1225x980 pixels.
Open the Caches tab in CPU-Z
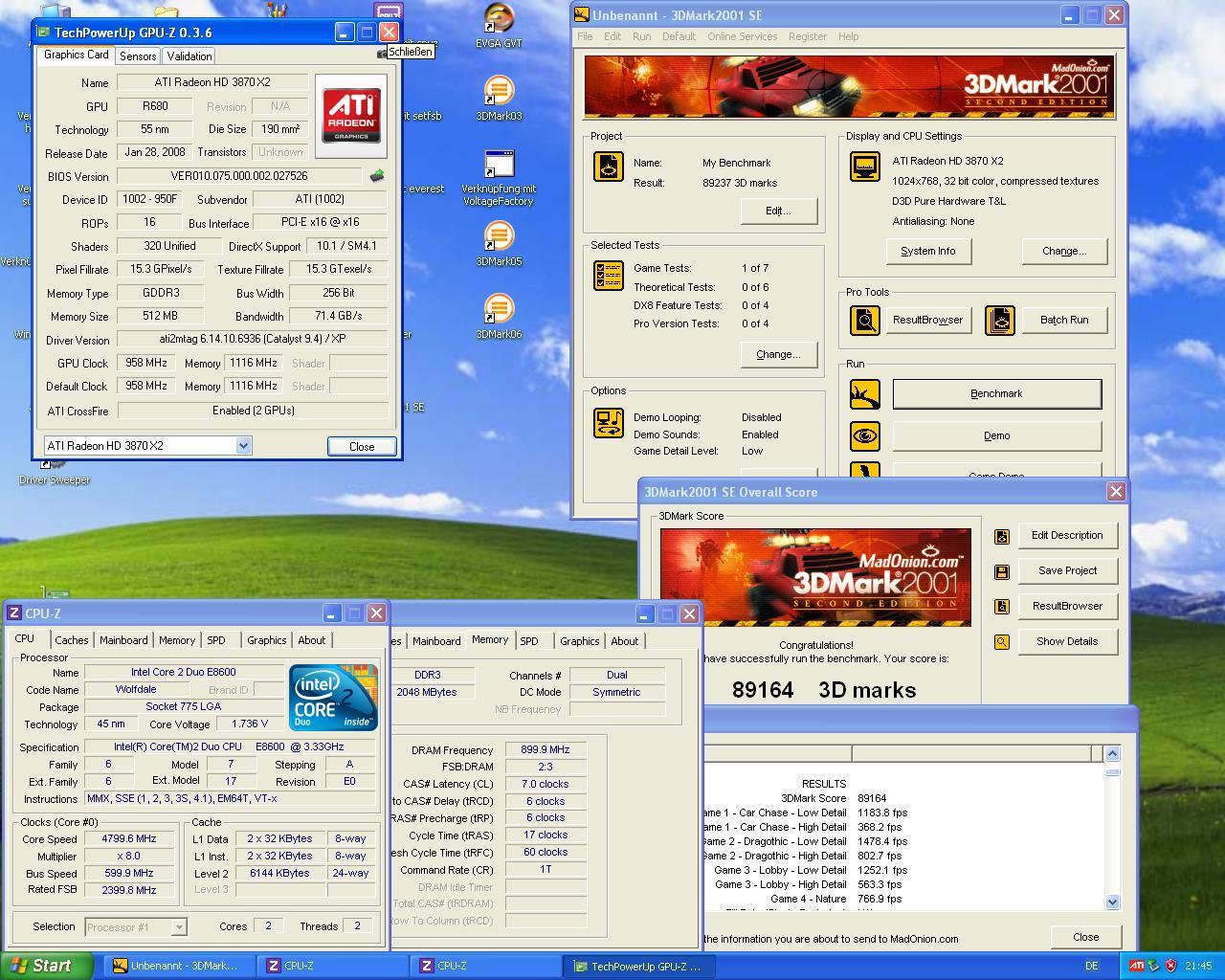tap(72, 640)
